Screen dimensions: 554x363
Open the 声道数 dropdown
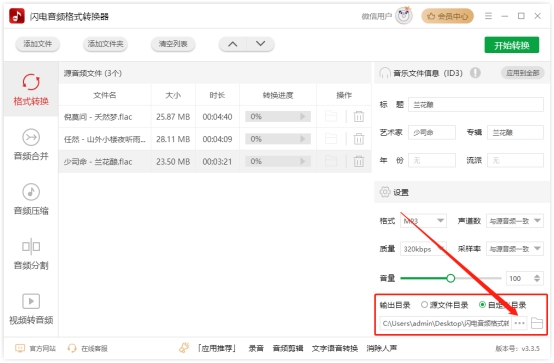coord(515,221)
